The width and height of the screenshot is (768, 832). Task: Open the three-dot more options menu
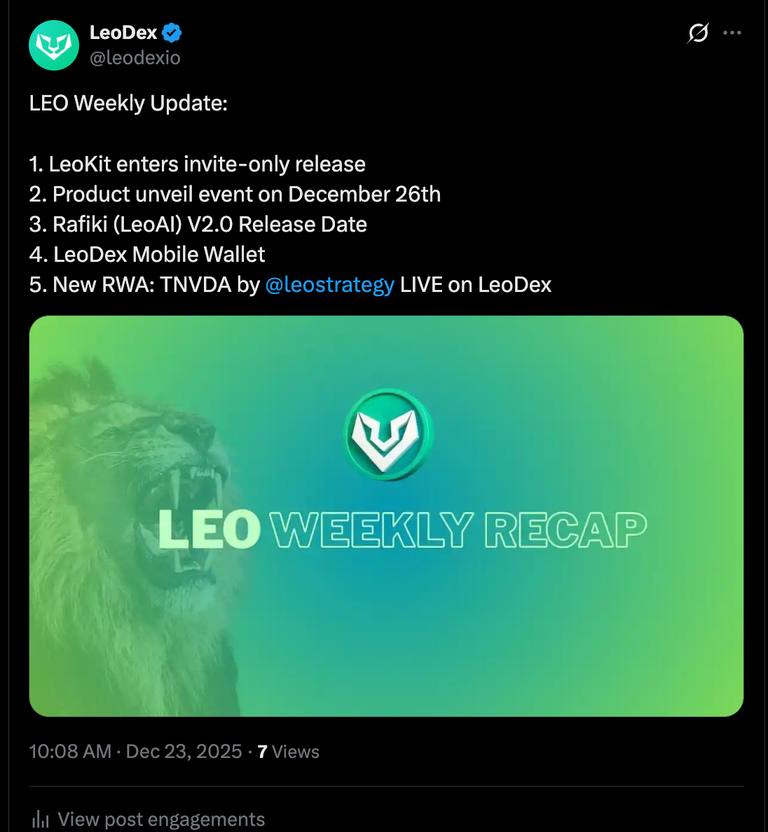[x=732, y=33]
